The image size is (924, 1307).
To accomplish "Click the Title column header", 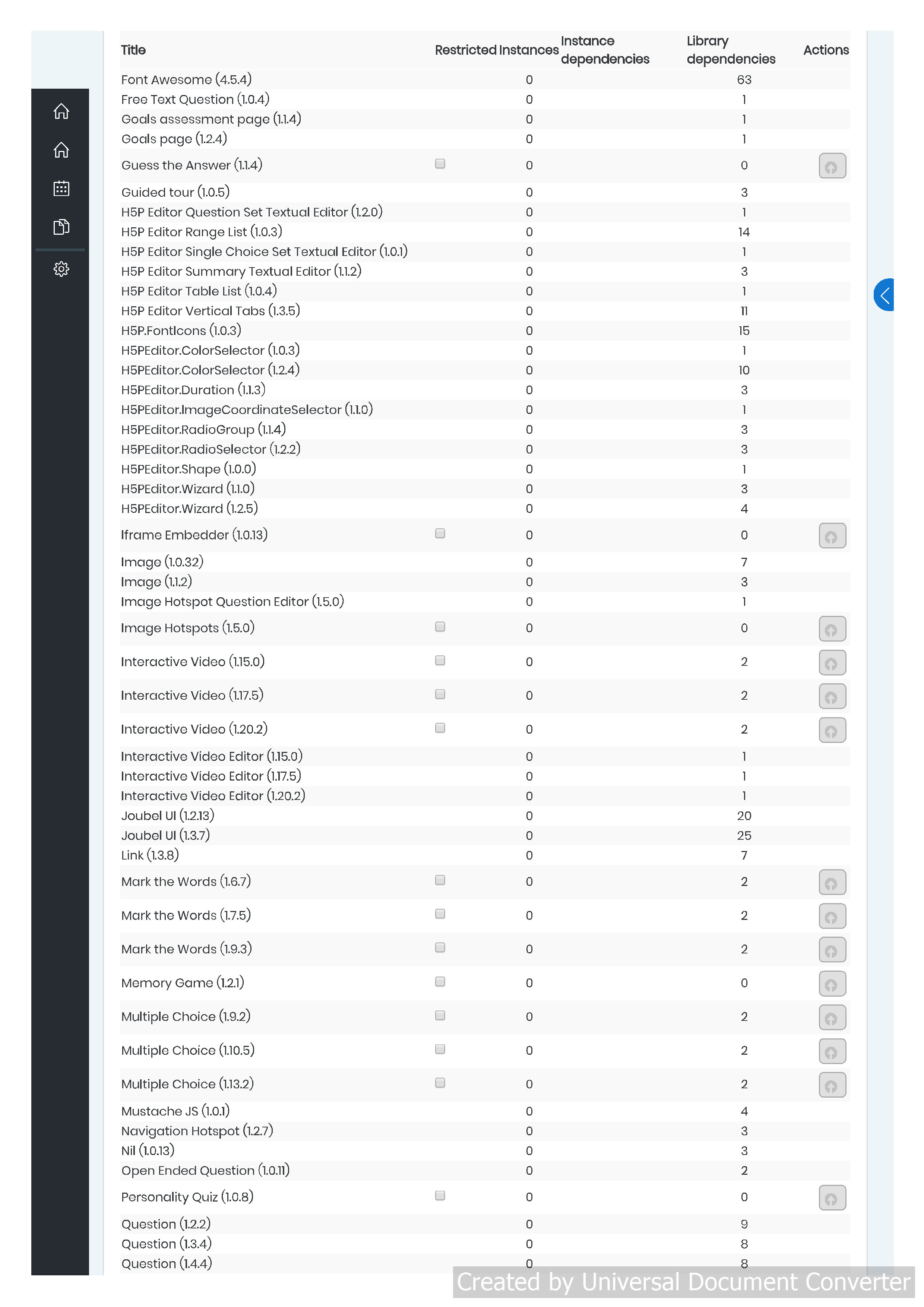I will coord(133,50).
